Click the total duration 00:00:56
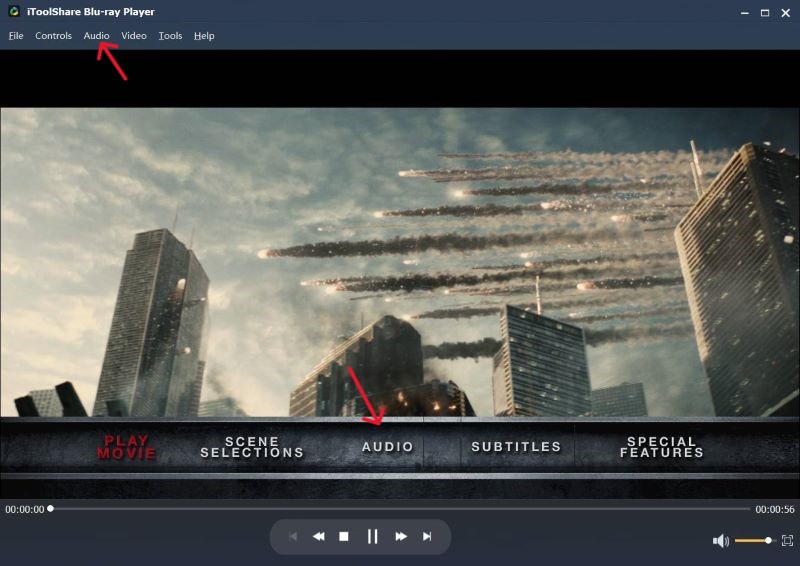Image resolution: width=800 pixels, height=566 pixels. 774,509
